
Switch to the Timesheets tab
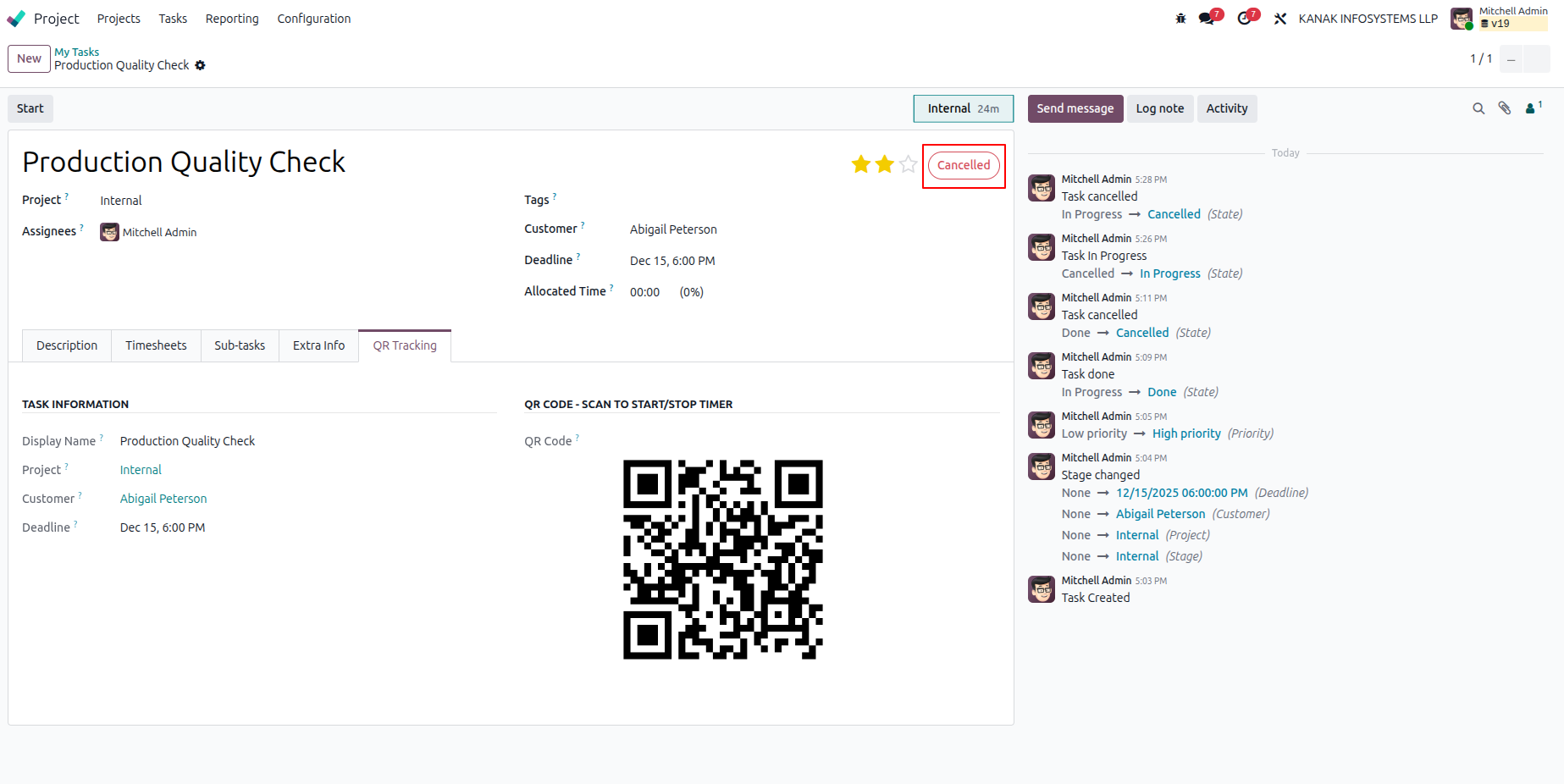(x=156, y=345)
